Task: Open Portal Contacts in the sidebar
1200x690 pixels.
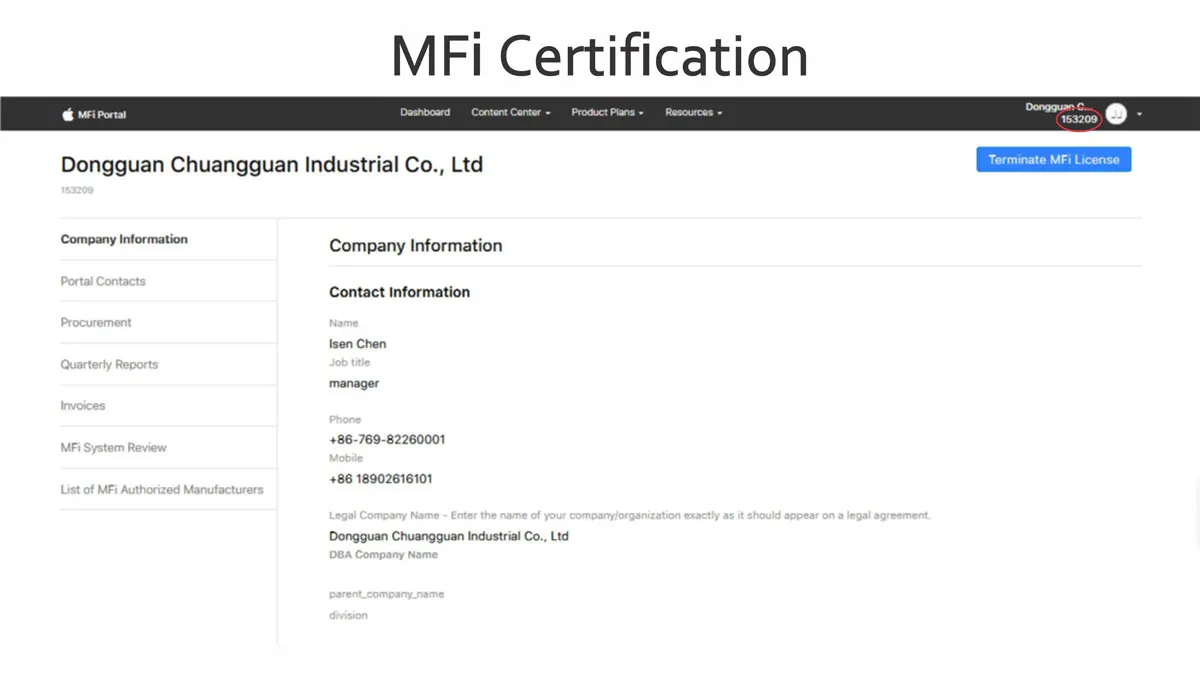Action: coord(103,281)
